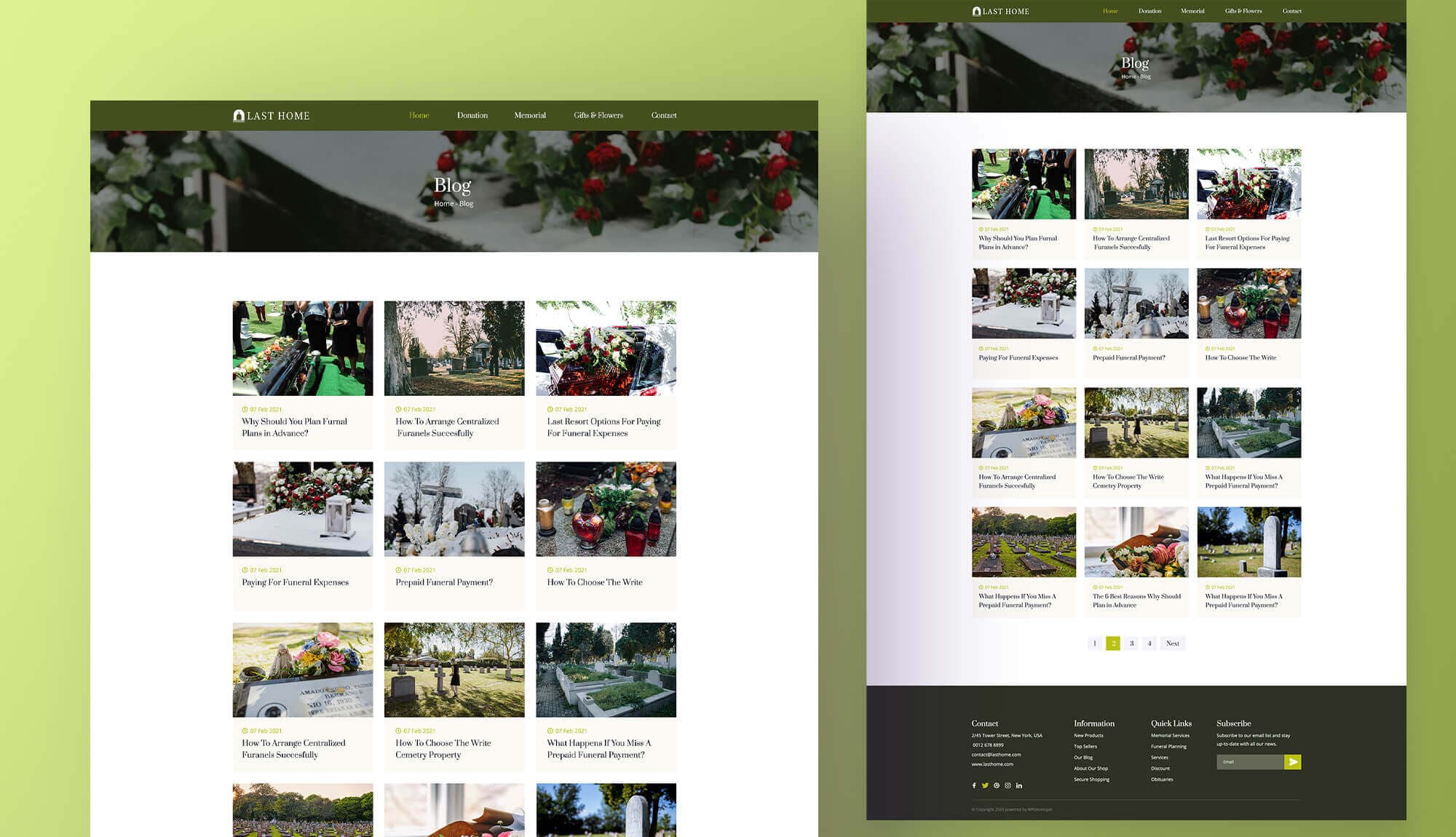Click the Home breadcrumb under the left Blog title
This screenshot has height=837, width=1456.
(x=443, y=204)
